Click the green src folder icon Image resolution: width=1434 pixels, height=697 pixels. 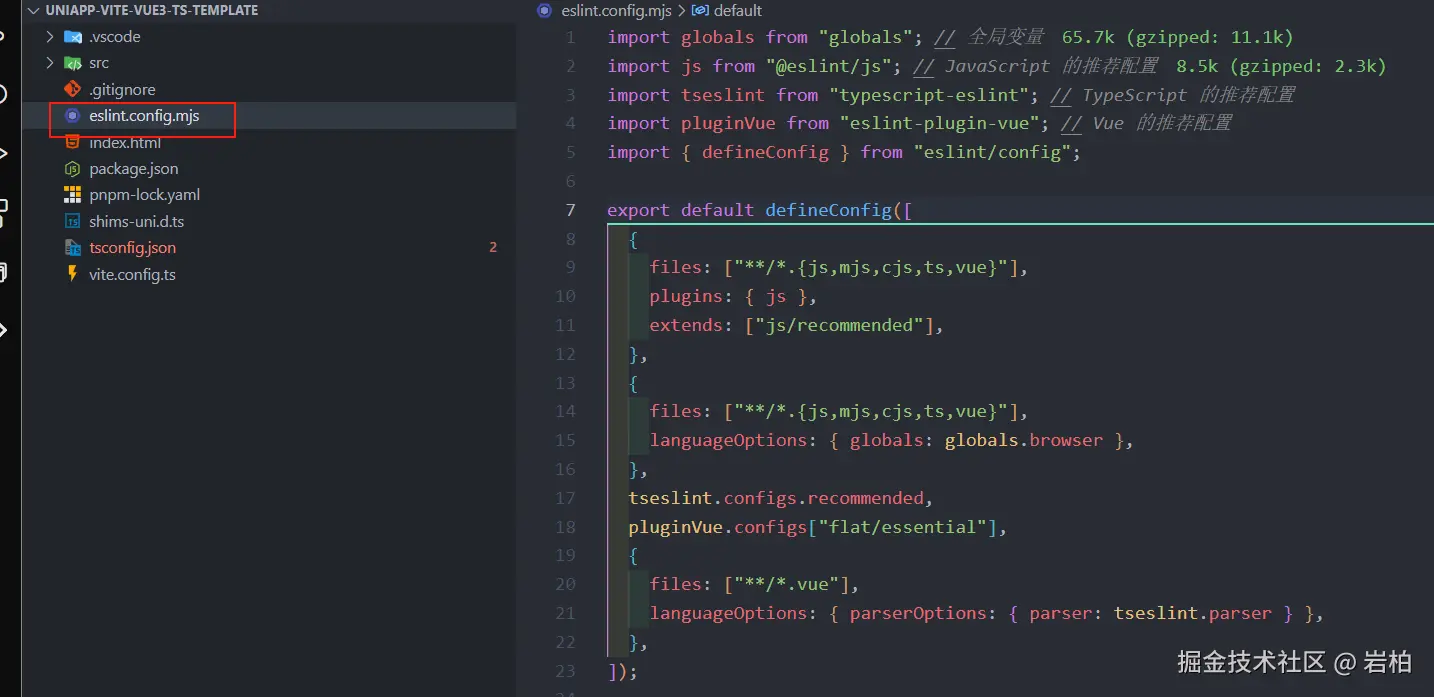pyautogui.click(x=72, y=63)
